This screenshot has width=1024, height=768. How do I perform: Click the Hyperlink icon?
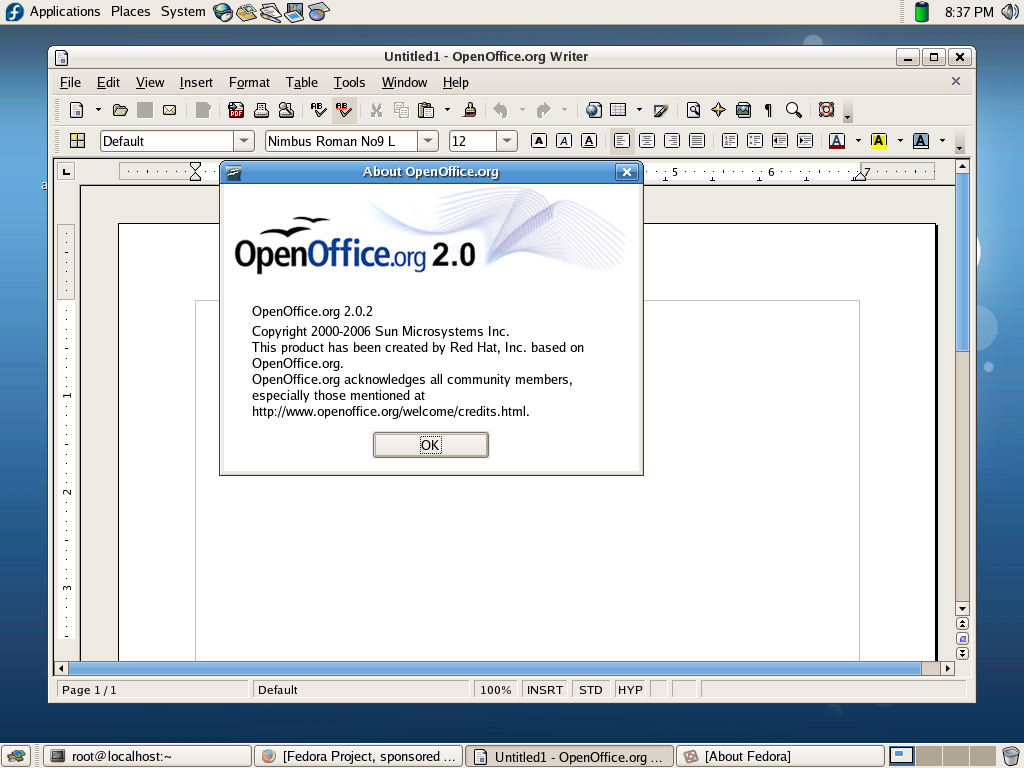[x=593, y=110]
